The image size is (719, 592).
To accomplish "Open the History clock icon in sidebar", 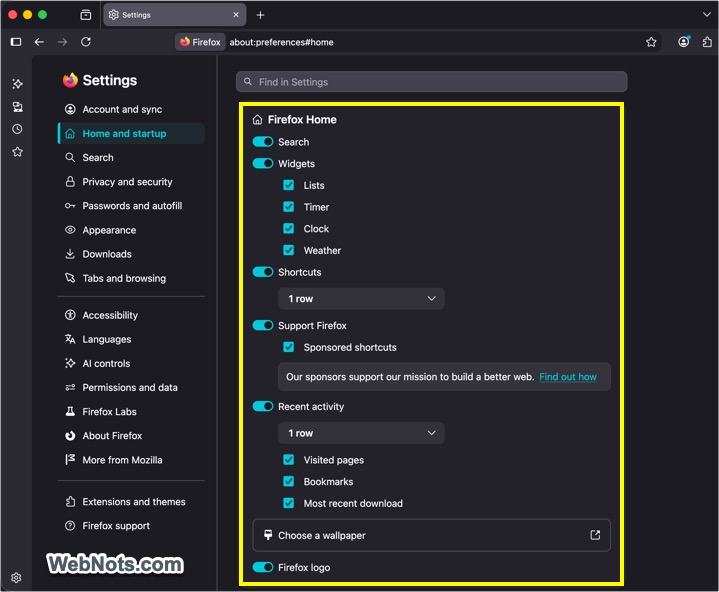I will 17,129.
